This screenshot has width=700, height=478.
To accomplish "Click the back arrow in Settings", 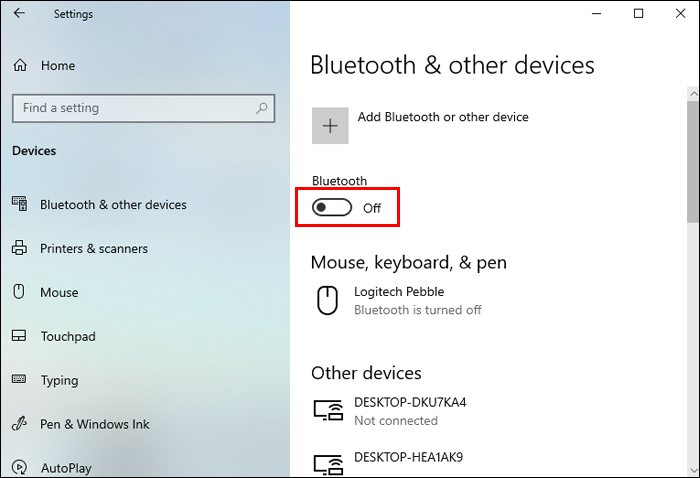I will (20, 14).
